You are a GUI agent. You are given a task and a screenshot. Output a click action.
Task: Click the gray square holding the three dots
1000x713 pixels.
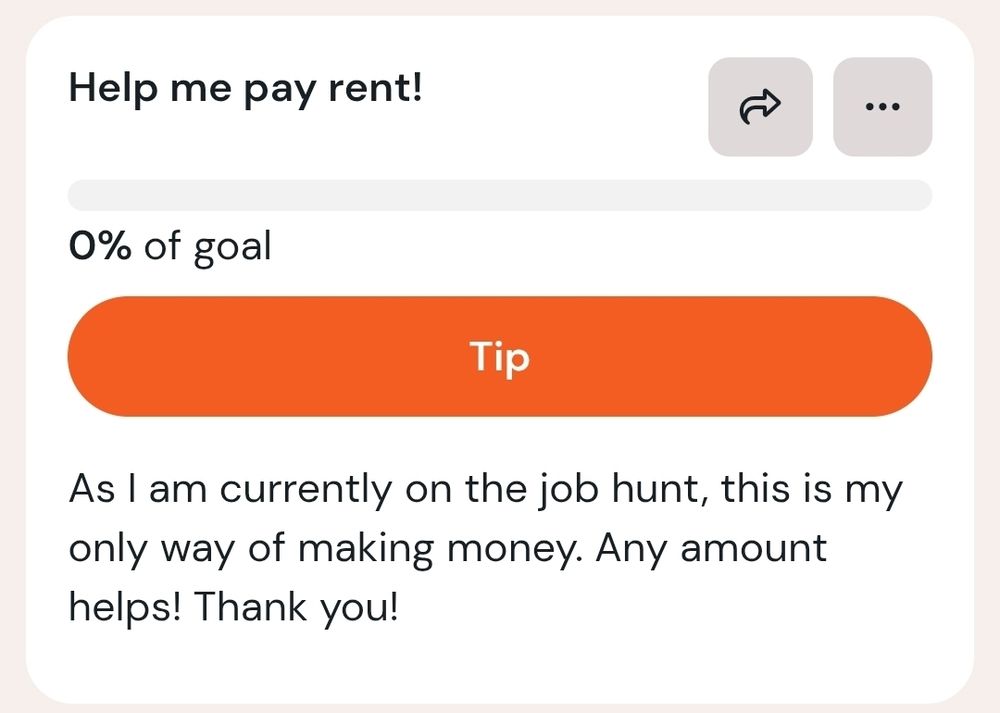pos(883,107)
